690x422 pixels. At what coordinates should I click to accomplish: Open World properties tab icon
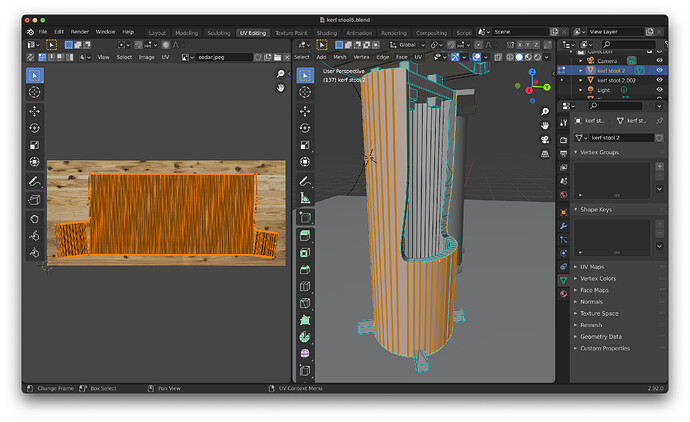pos(563,194)
